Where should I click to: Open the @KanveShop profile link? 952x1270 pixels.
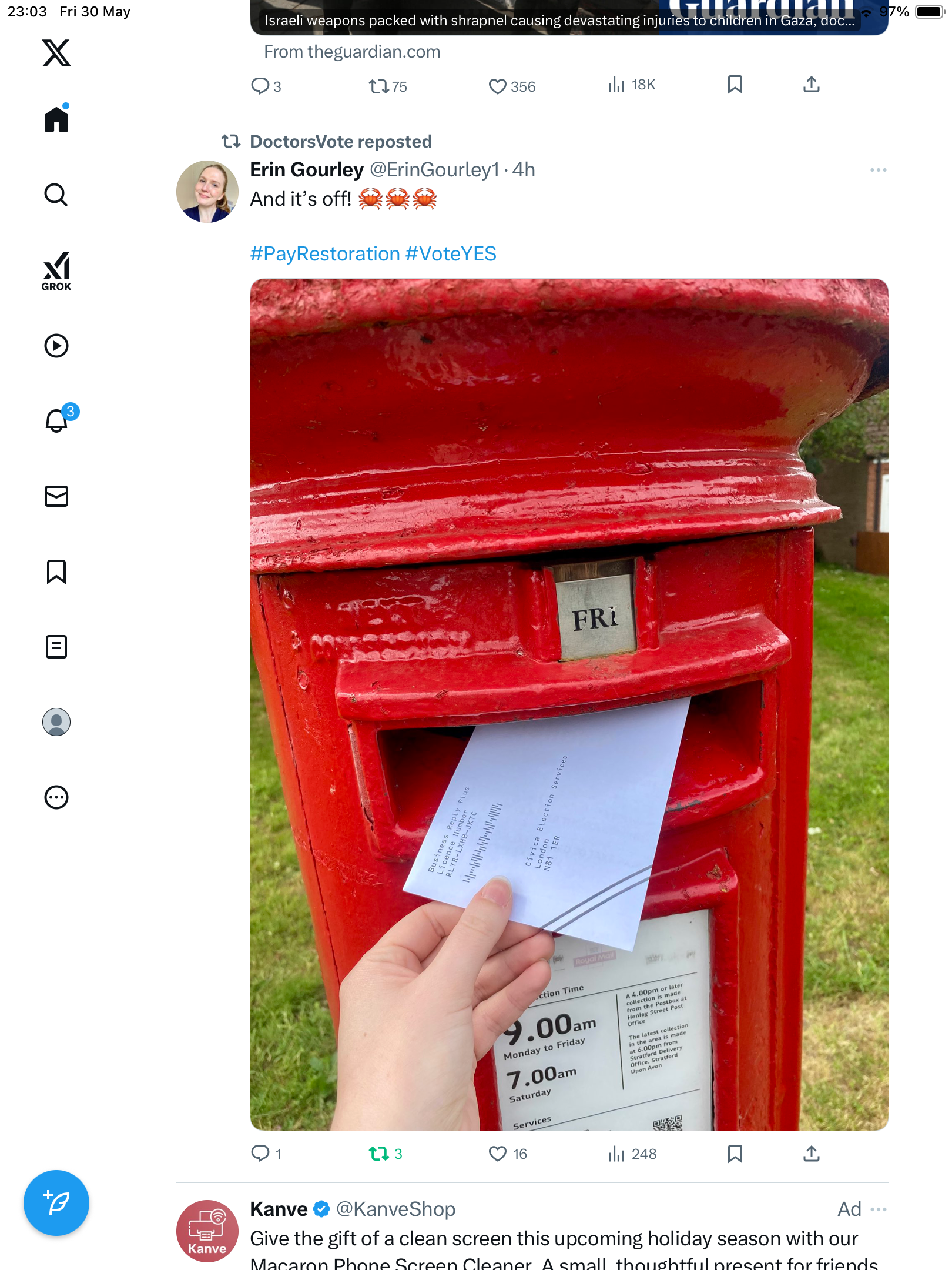395,1209
